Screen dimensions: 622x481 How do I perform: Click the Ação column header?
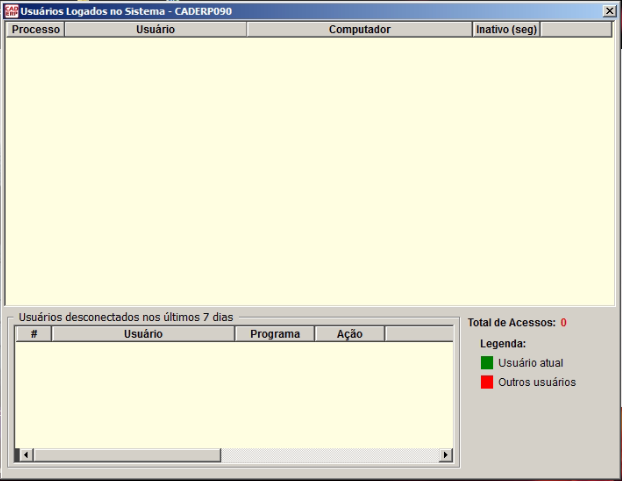tap(349, 334)
